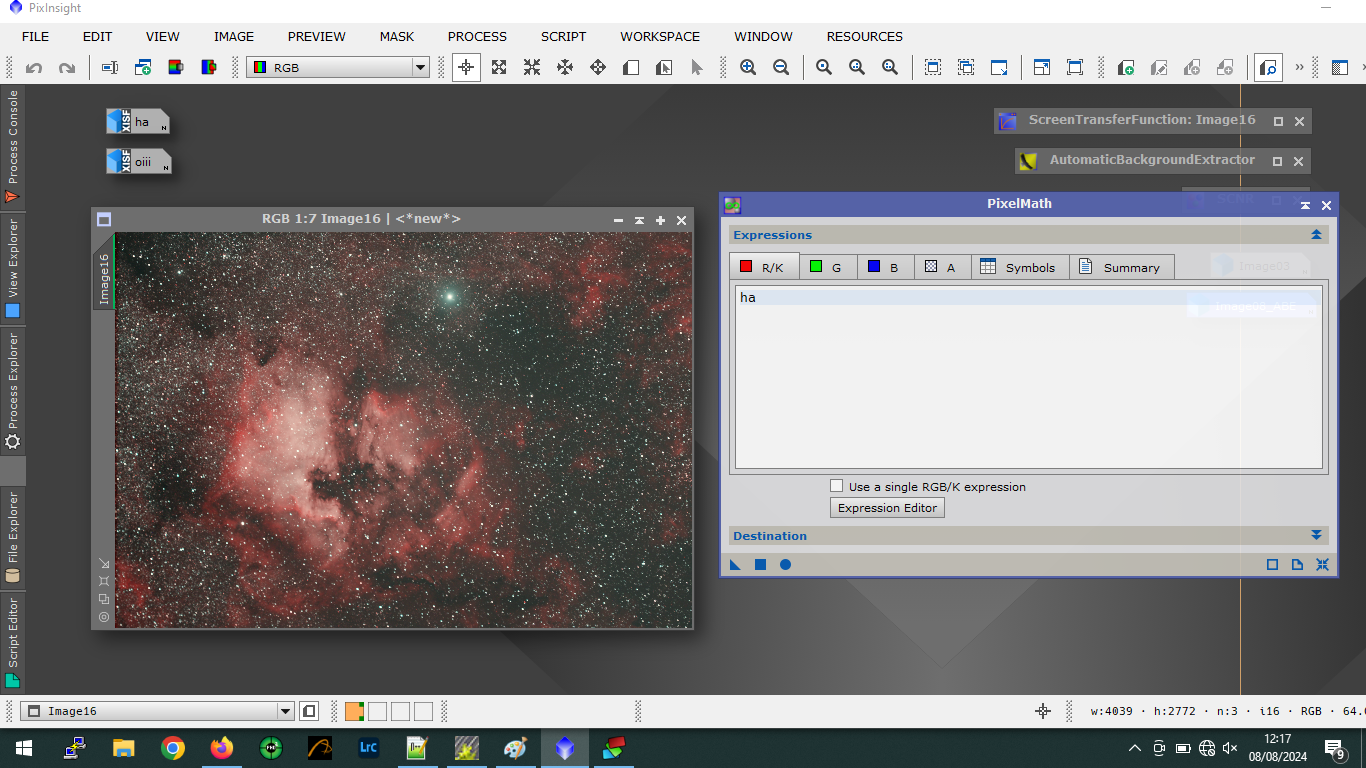Viewport: 1366px width, 768px height.
Task: Open Lightroom Classic from the taskbar
Action: click(x=369, y=748)
